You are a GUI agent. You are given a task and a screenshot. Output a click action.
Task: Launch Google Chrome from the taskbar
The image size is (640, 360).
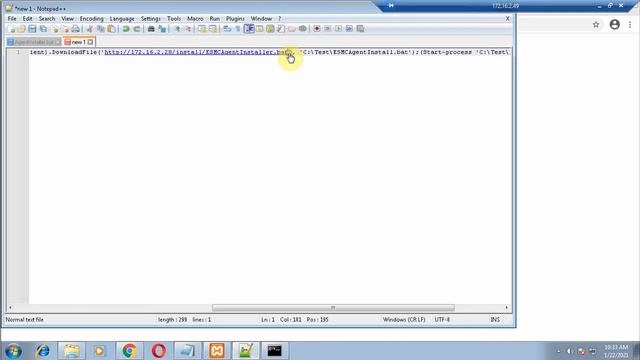[x=129, y=351]
